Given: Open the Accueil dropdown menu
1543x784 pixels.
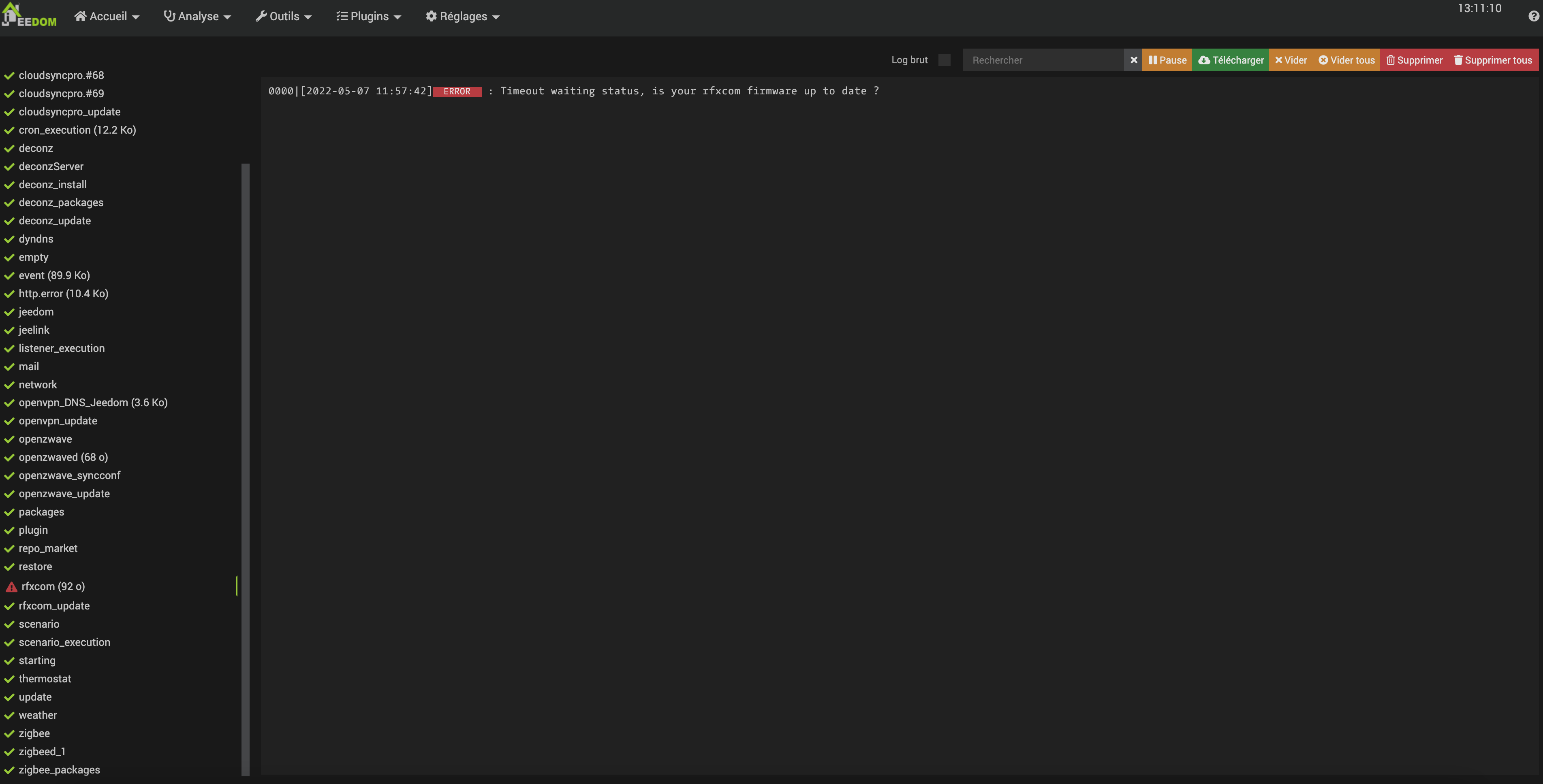Looking at the screenshot, I should click(107, 17).
